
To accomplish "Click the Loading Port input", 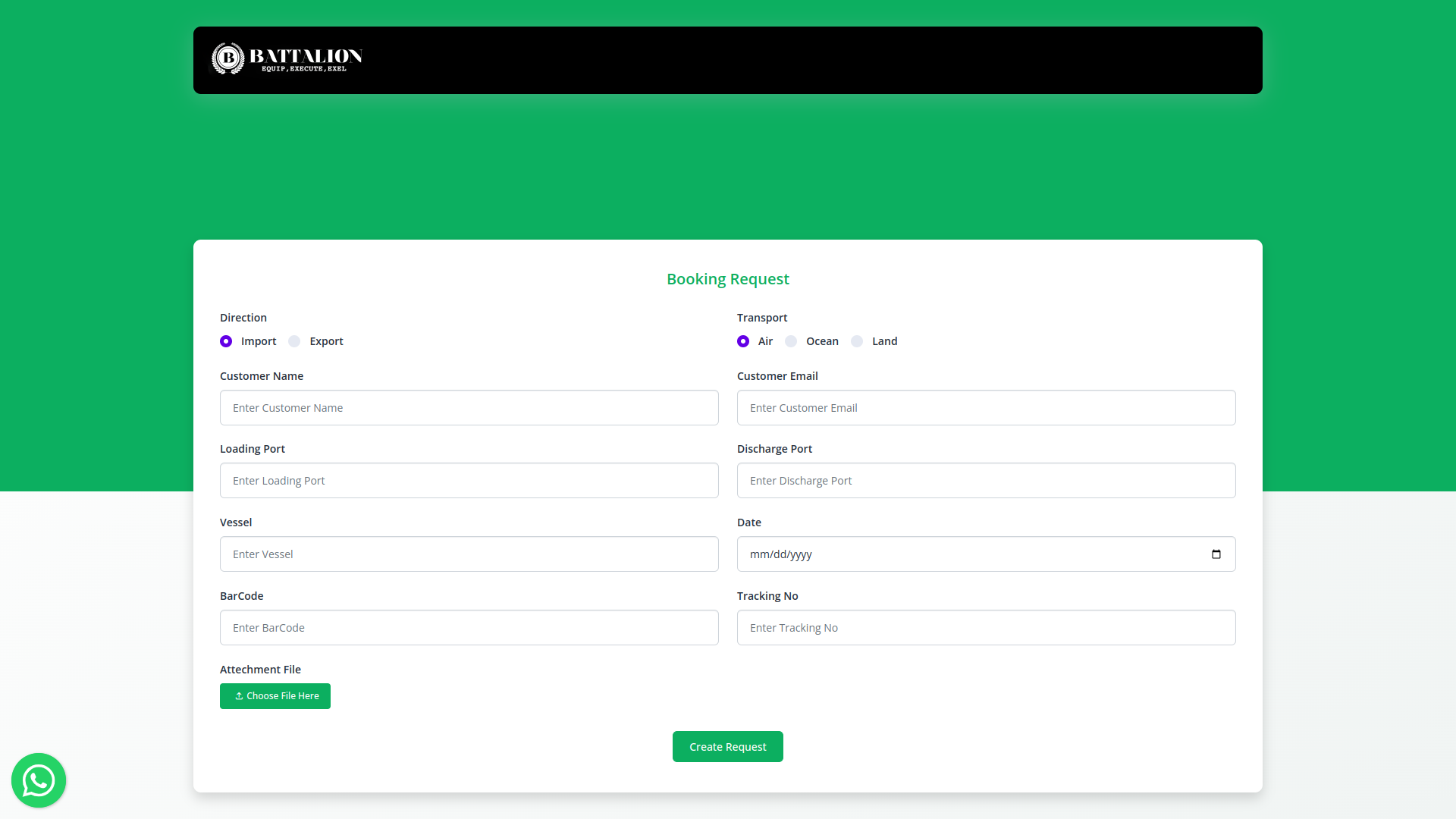I will pyautogui.click(x=469, y=481).
